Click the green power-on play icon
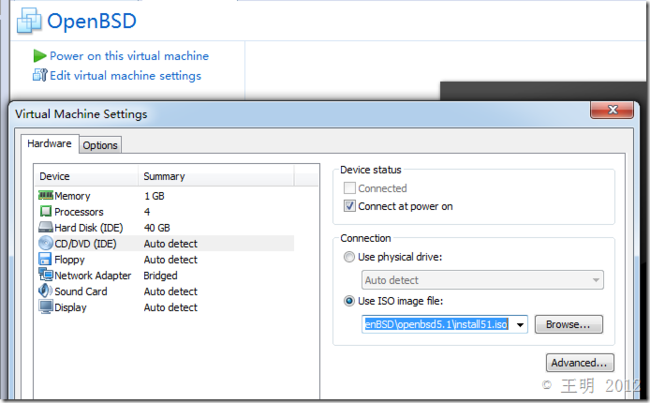 [40, 56]
